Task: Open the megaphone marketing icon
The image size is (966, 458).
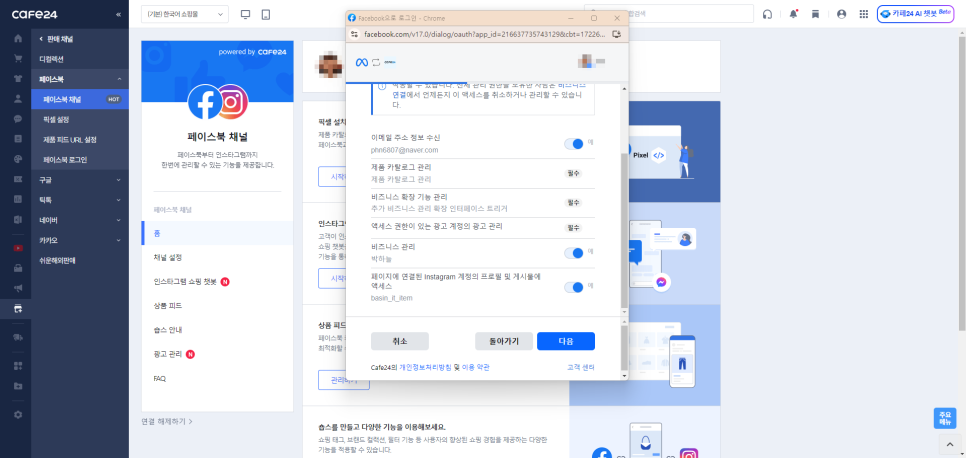Action: 18,288
